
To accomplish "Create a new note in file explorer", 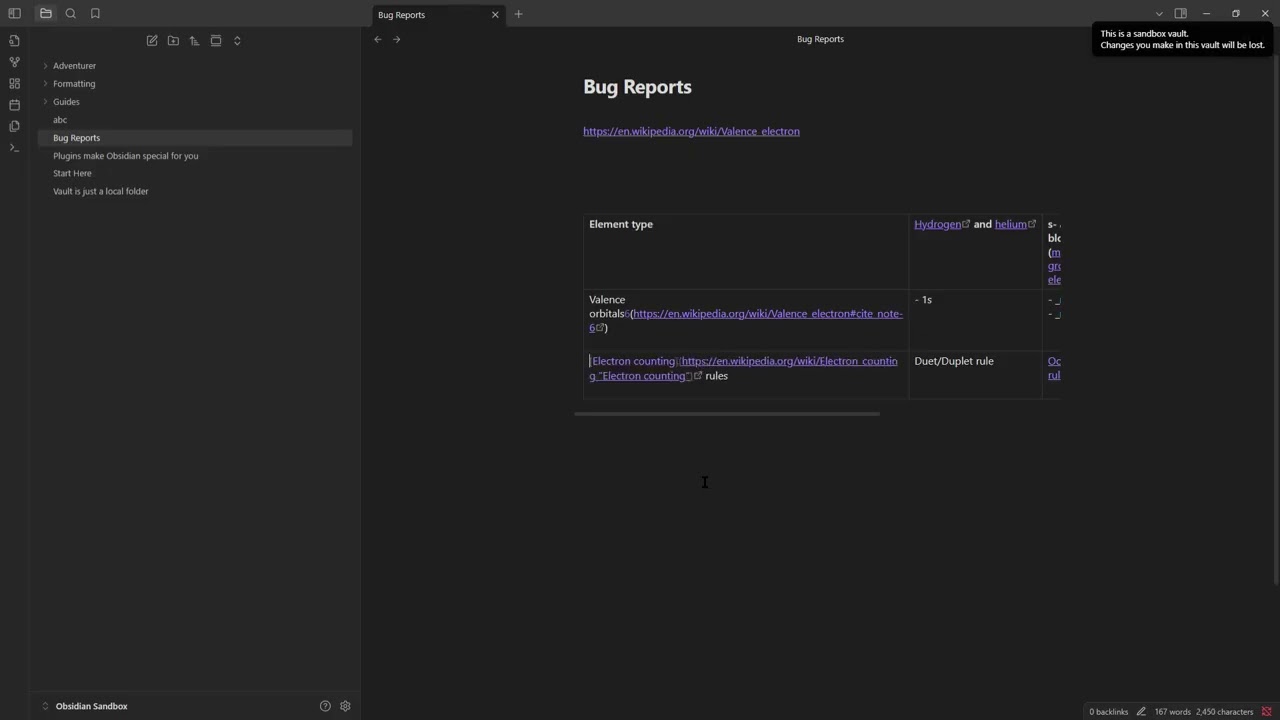I will 152,41.
